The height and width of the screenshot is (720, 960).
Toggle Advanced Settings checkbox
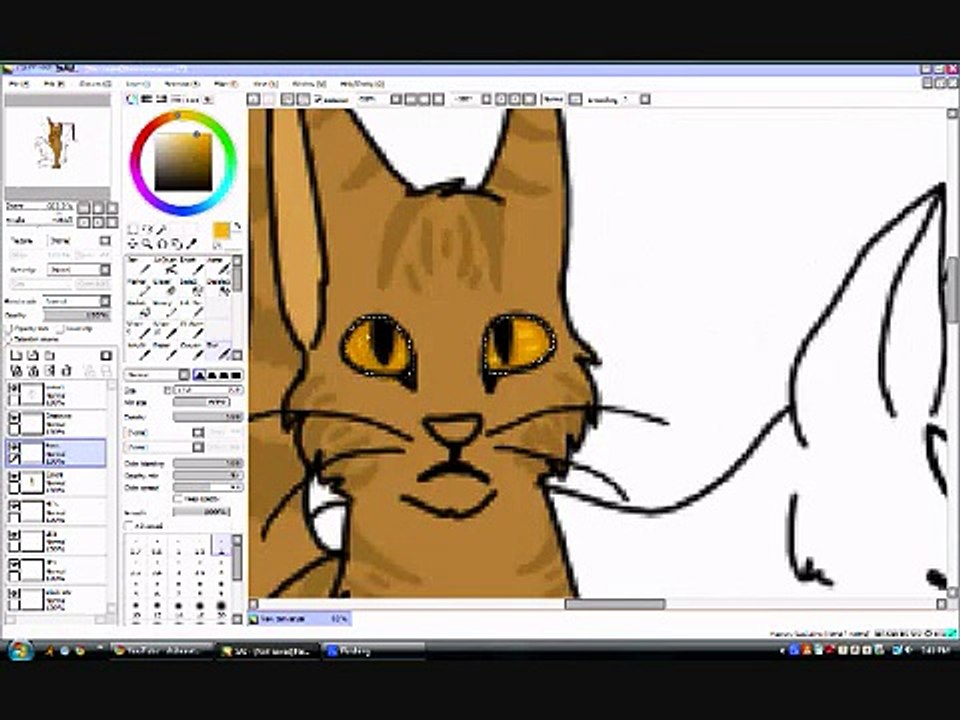tap(129, 525)
